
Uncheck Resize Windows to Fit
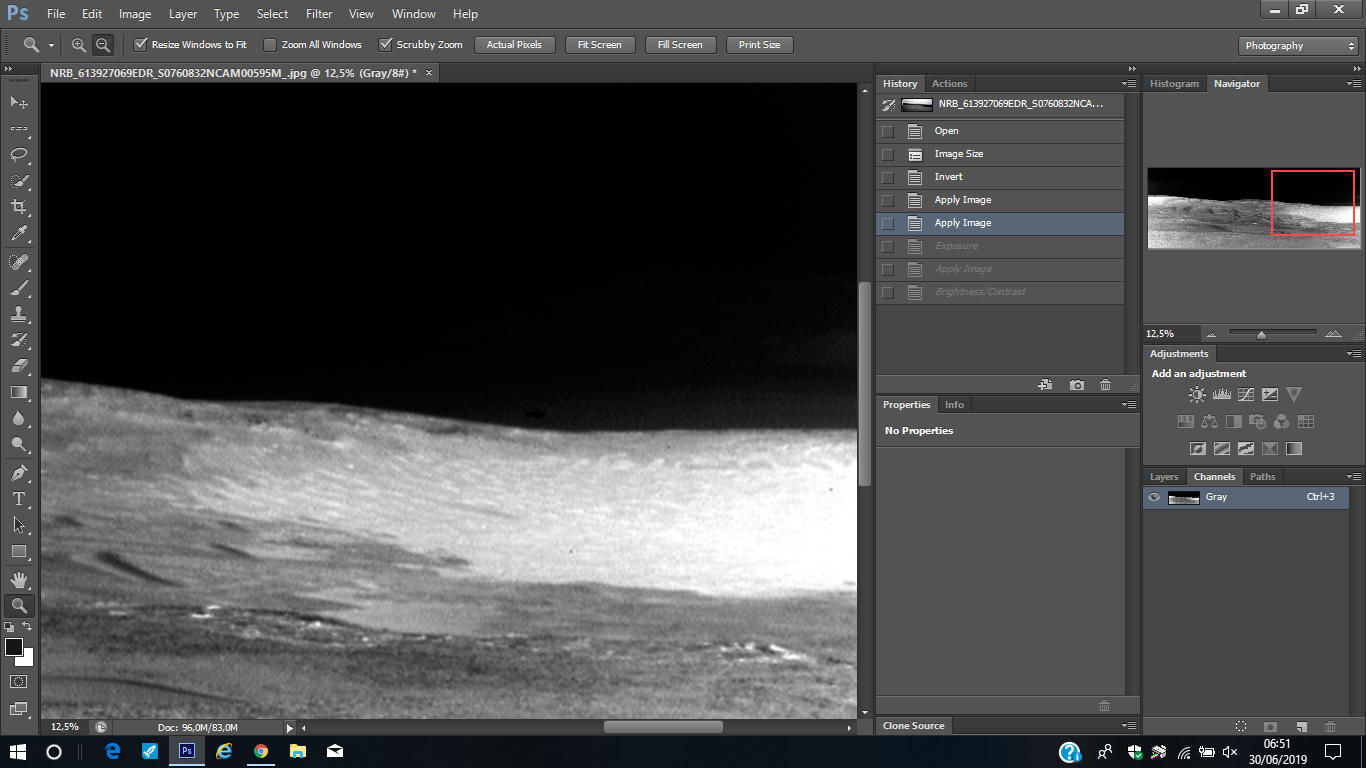point(141,45)
